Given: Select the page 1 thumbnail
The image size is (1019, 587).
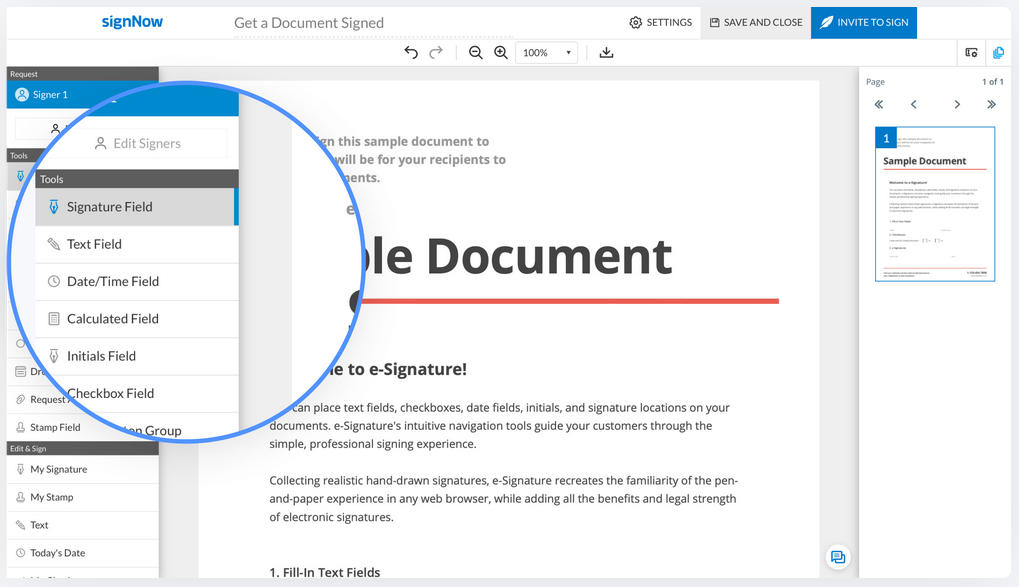Looking at the screenshot, I should (x=935, y=204).
